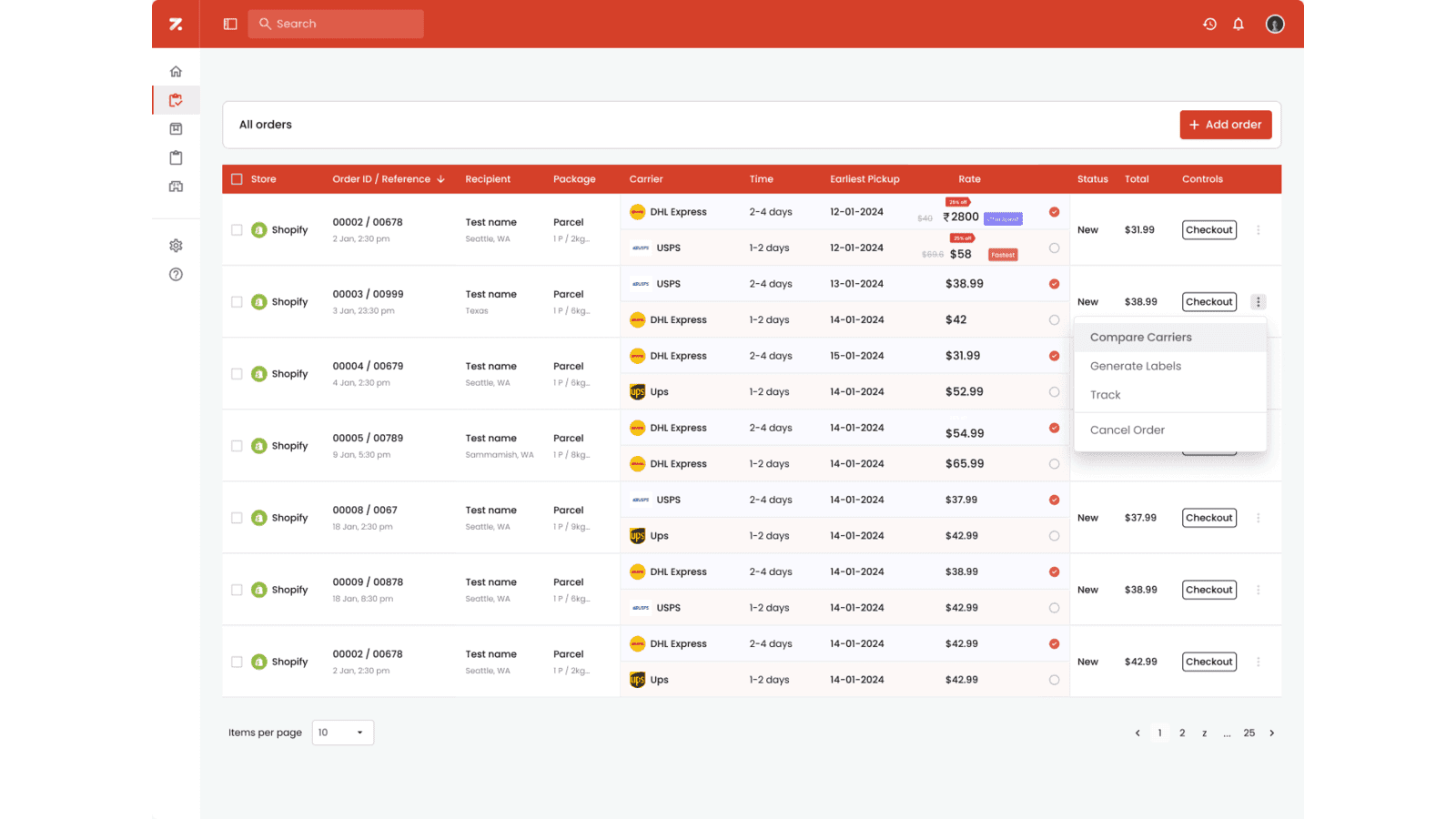Open Help via the question mark icon
1456x819 pixels.
(x=176, y=274)
